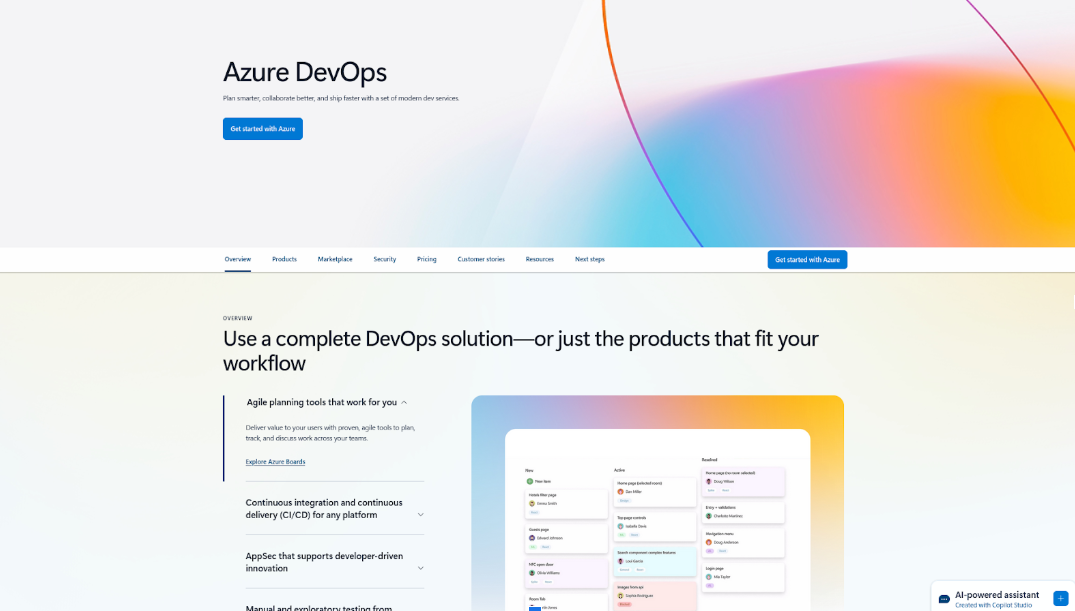This screenshot has width=1075, height=611.
Task: Click Continuous integration and continuous delivery heading
Action: 324,509
